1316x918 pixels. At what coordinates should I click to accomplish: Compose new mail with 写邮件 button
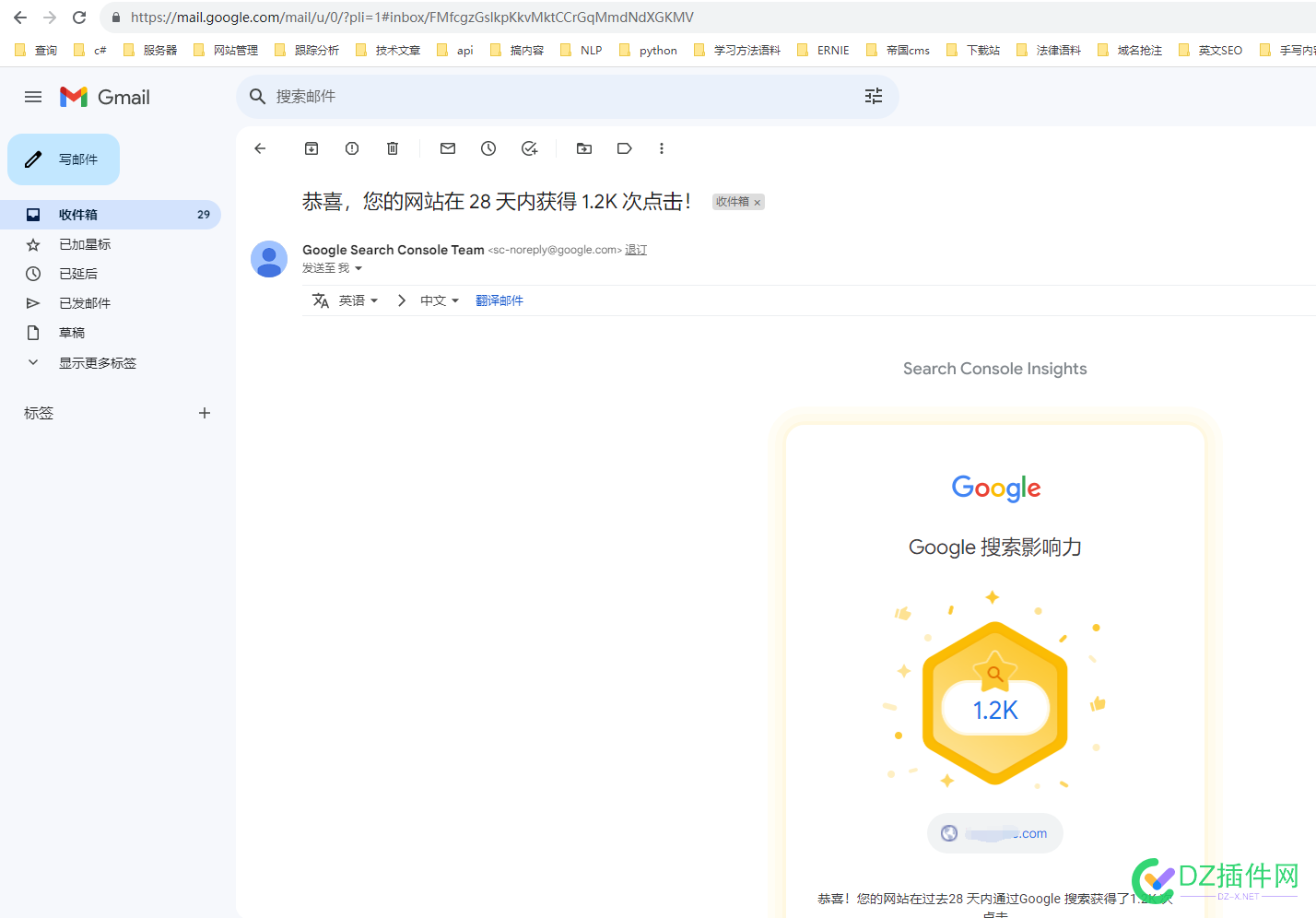coord(64,159)
